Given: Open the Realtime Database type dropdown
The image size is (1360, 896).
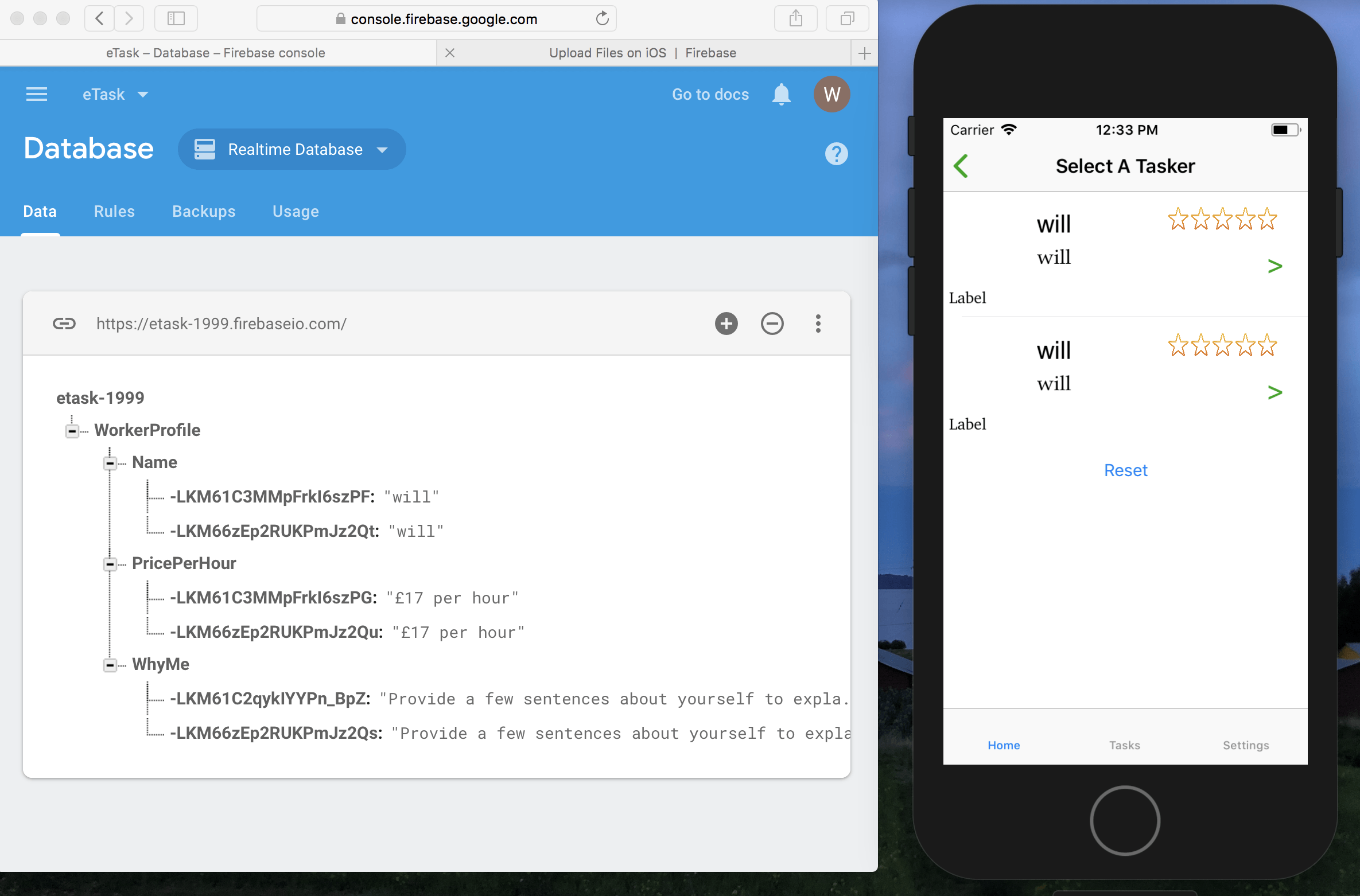Looking at the screenshot, I should pyautogui.click(x=292, y=149).
